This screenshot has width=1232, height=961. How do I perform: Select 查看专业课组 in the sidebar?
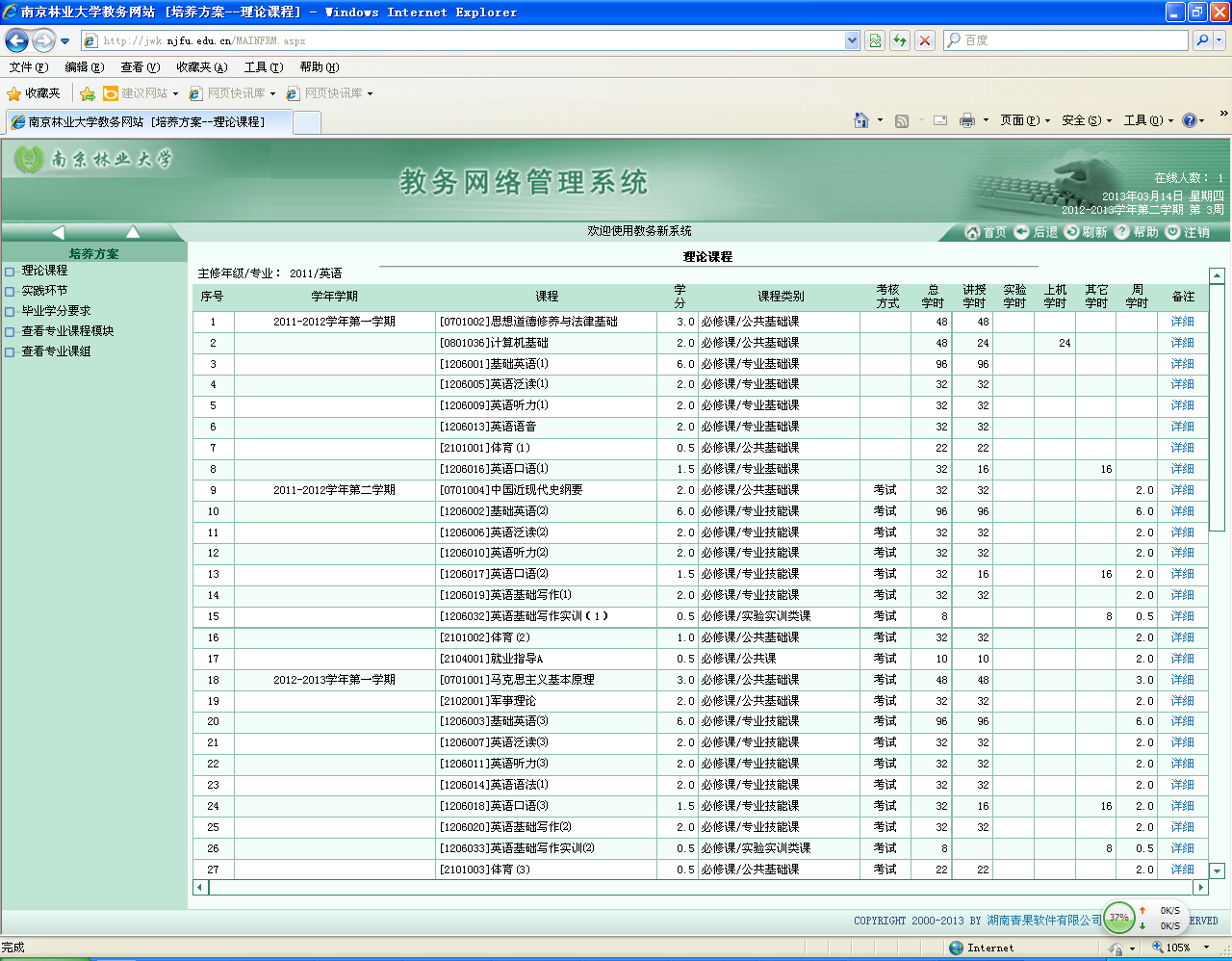56,351
